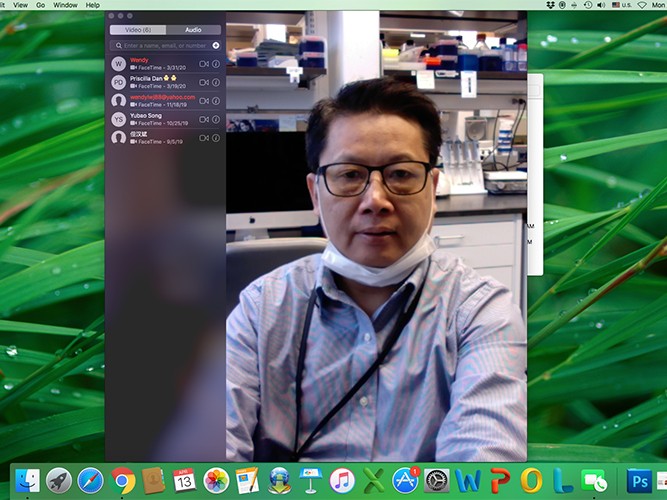
Task: Select the YS avatar for Yubao Song
Action: coord(119,120)
